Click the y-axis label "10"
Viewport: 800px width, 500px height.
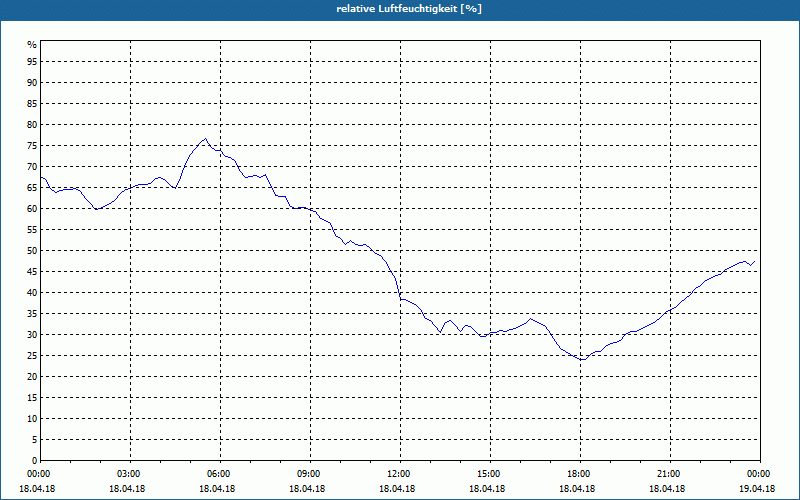(x=32, y=419)
